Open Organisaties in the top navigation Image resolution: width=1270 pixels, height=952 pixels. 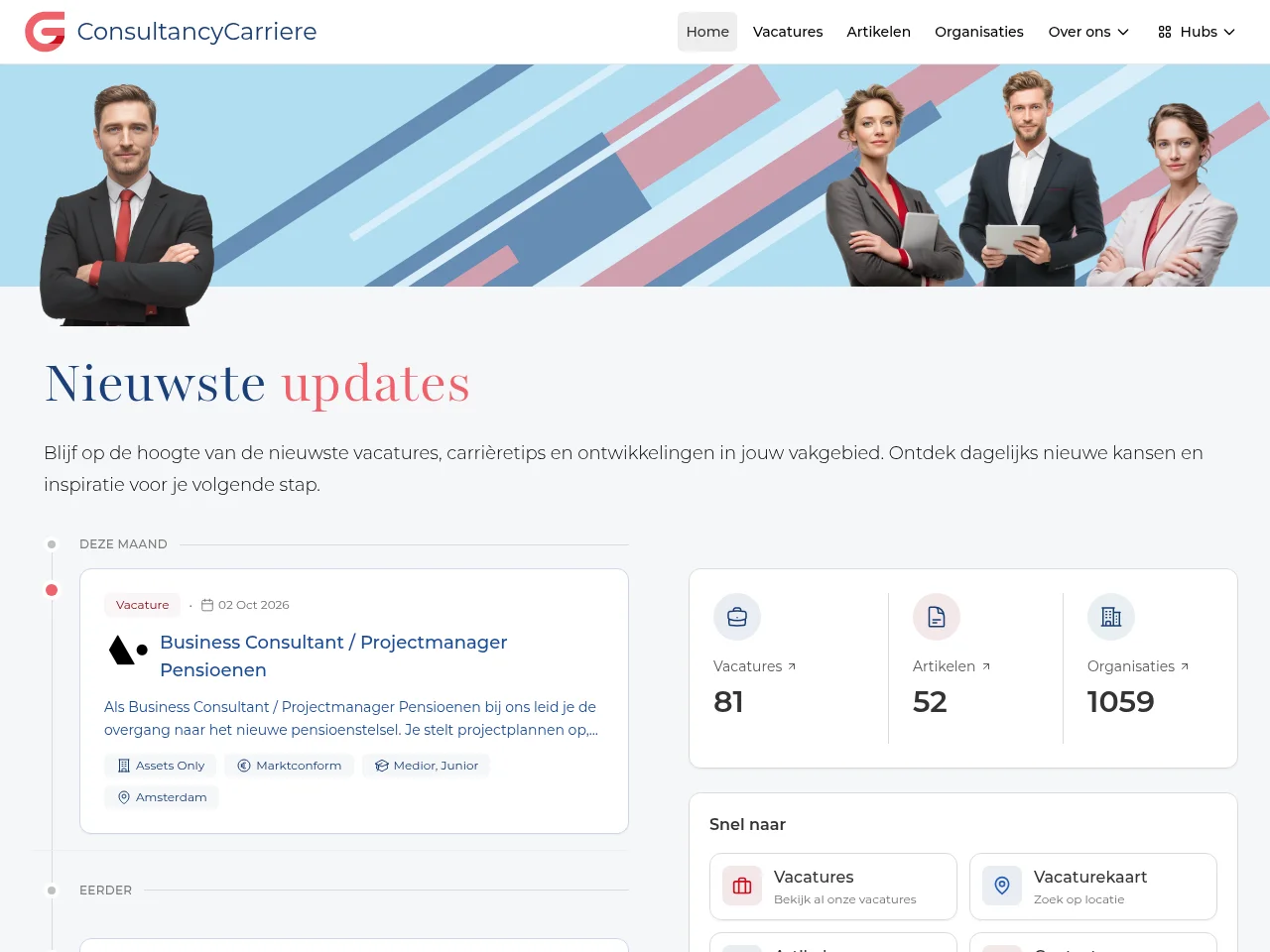pos(979,32)
